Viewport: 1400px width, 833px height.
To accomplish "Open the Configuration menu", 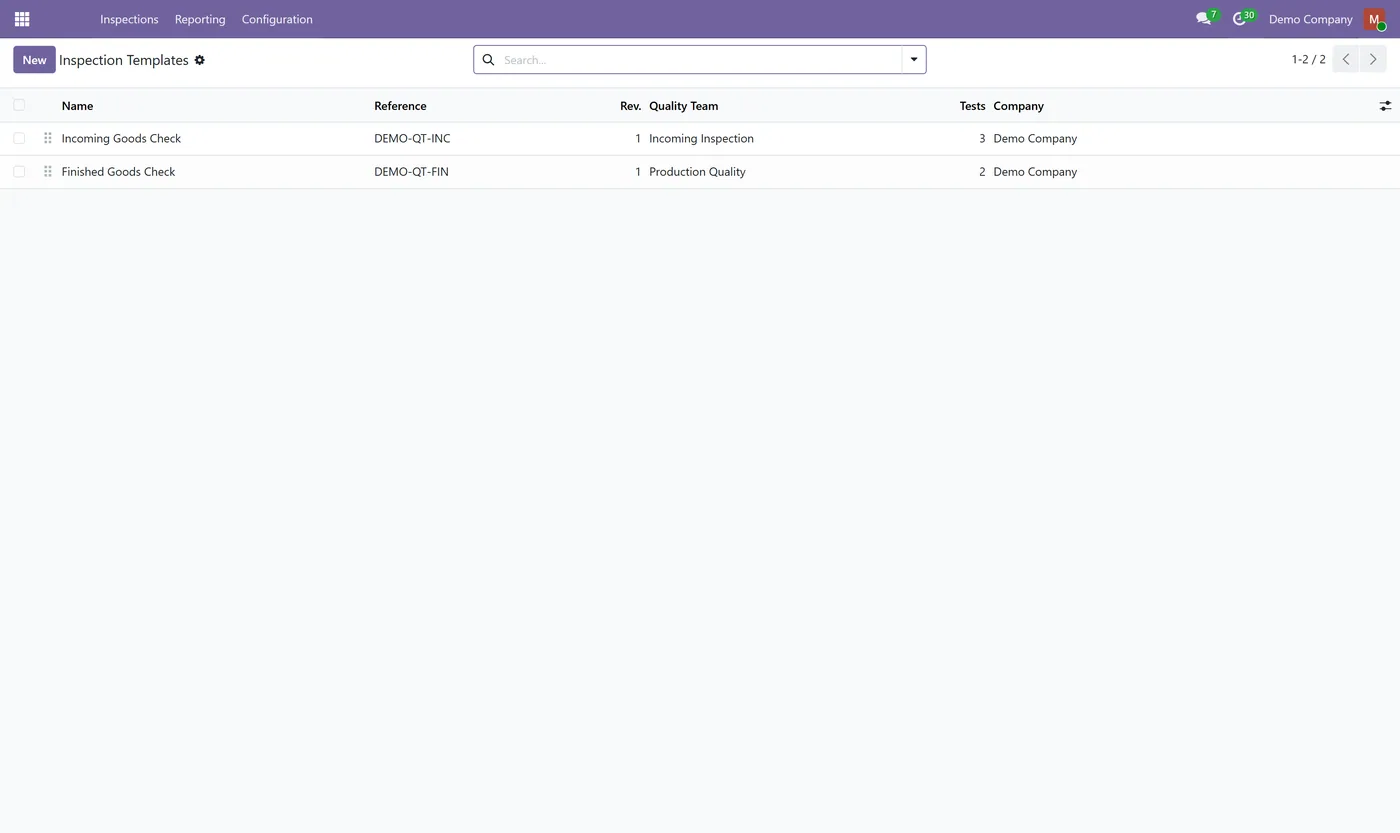I will 277,19.
